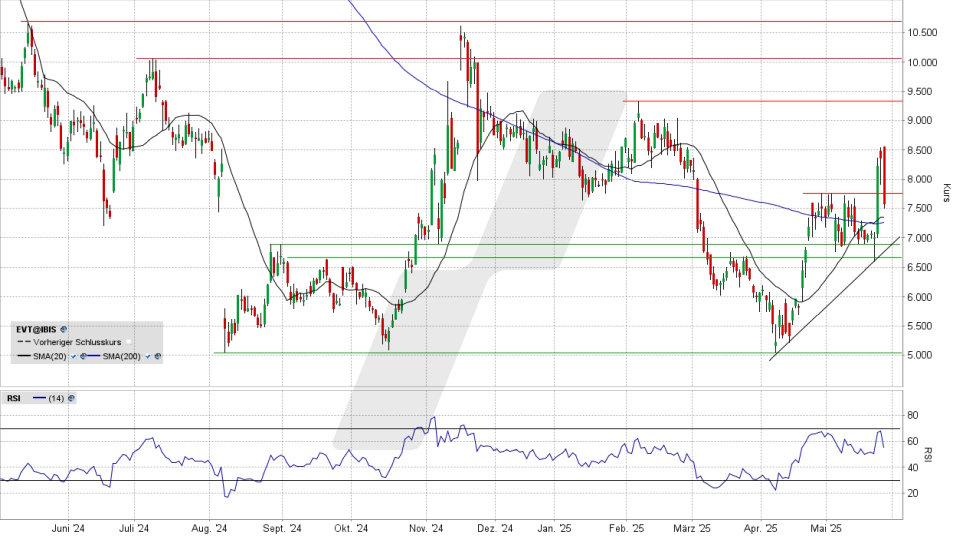
Task: Click the EVT@IBIS ticker label
Action: click(36, 329)
